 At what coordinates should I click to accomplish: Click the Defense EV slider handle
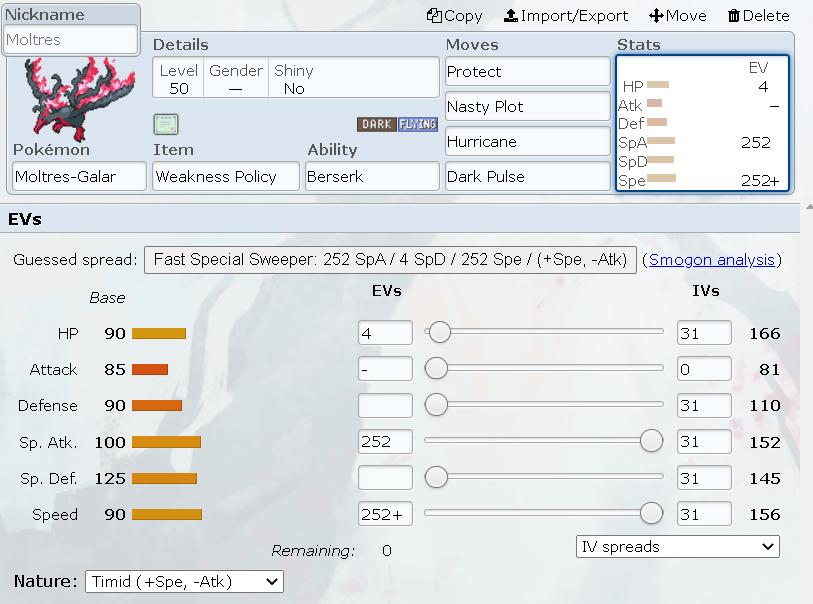tap(436, 404)
